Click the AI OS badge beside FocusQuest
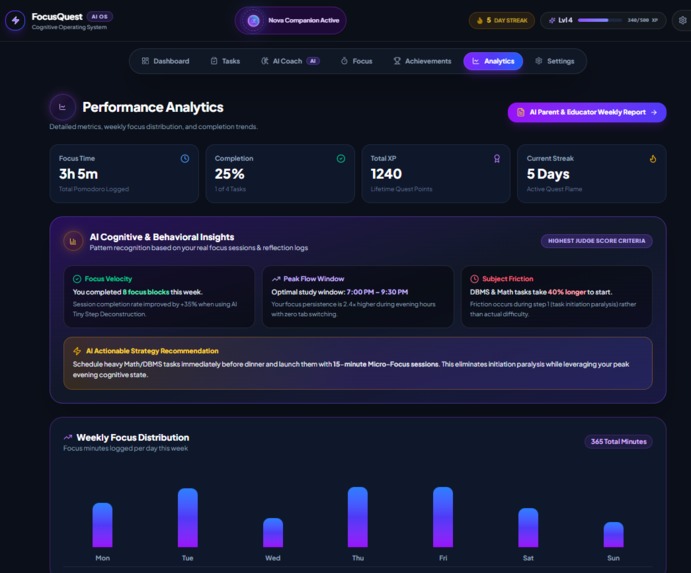The image size is (691, 573). (100, 17)
